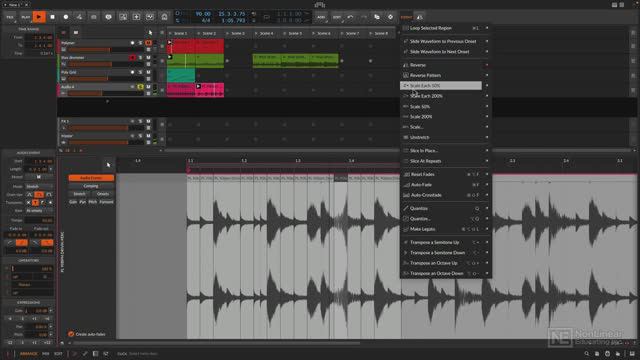Select Reset Fades menu entry

[446, 174]
